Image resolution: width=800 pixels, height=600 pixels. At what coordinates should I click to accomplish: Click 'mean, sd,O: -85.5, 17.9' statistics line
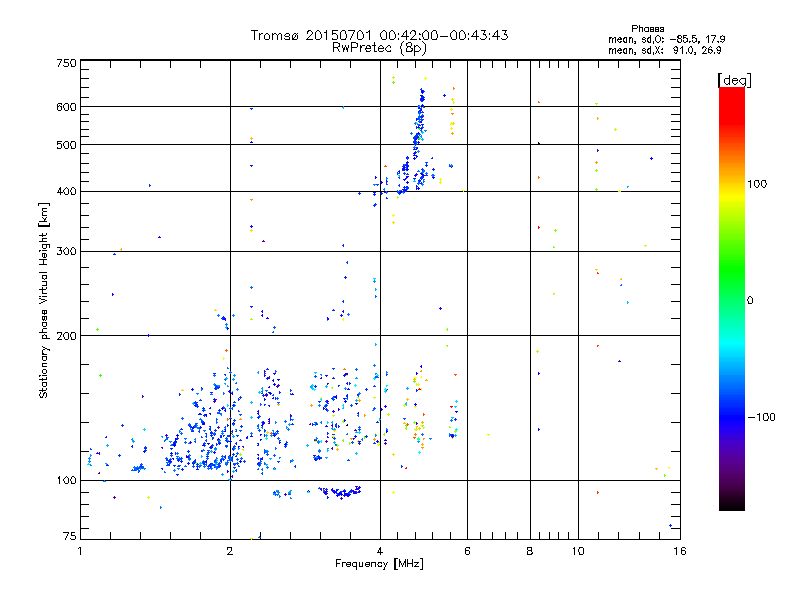point(666,39)
